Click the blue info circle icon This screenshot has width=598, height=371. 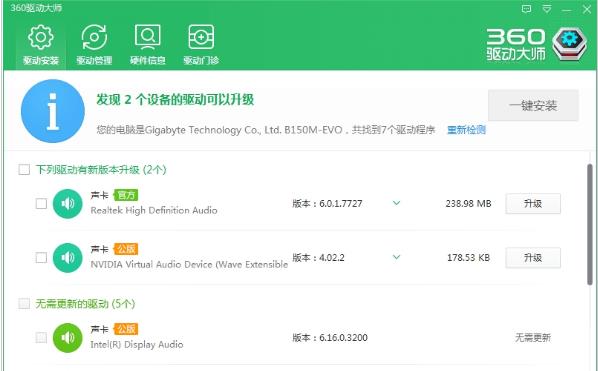[x=53, y=111]
